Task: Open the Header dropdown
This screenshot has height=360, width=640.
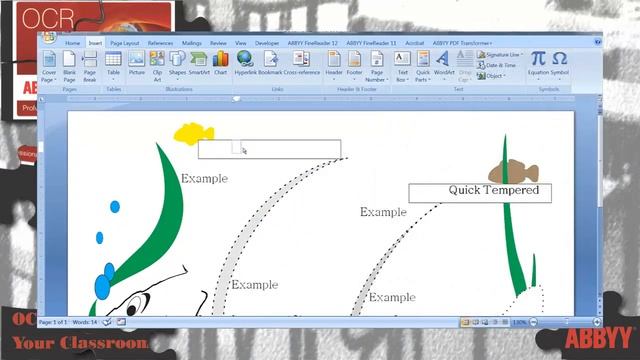Action: click(334, 67)
